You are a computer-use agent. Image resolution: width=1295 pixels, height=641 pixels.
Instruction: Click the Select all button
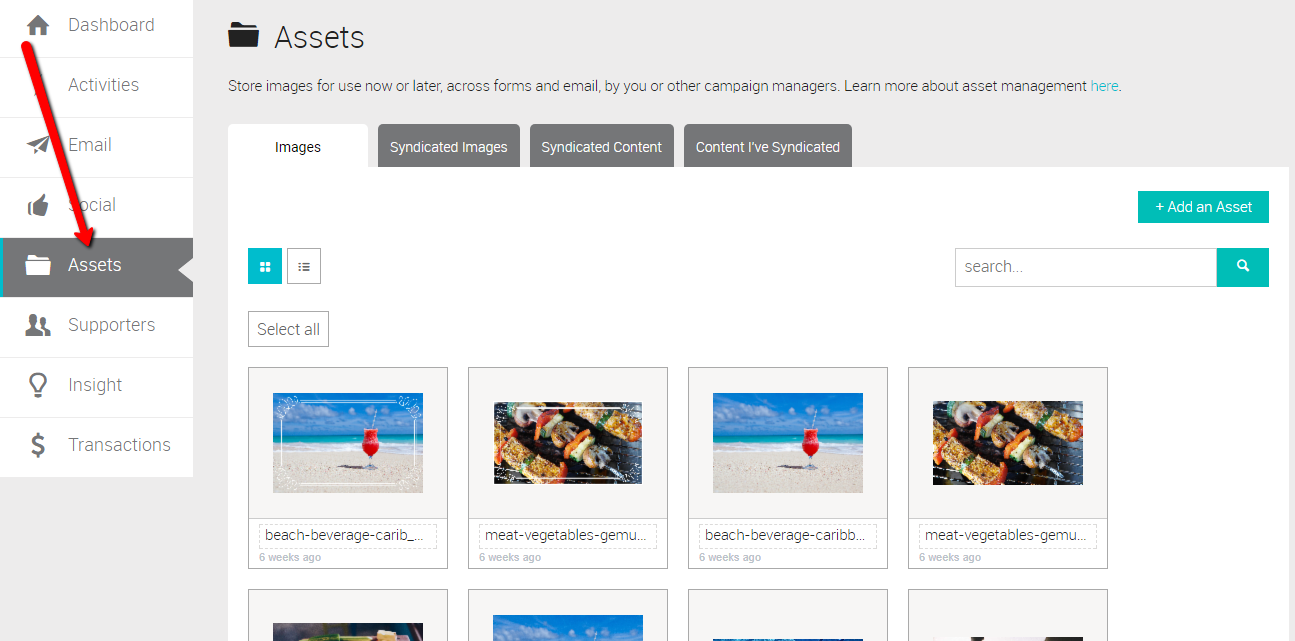click(288, 329)
